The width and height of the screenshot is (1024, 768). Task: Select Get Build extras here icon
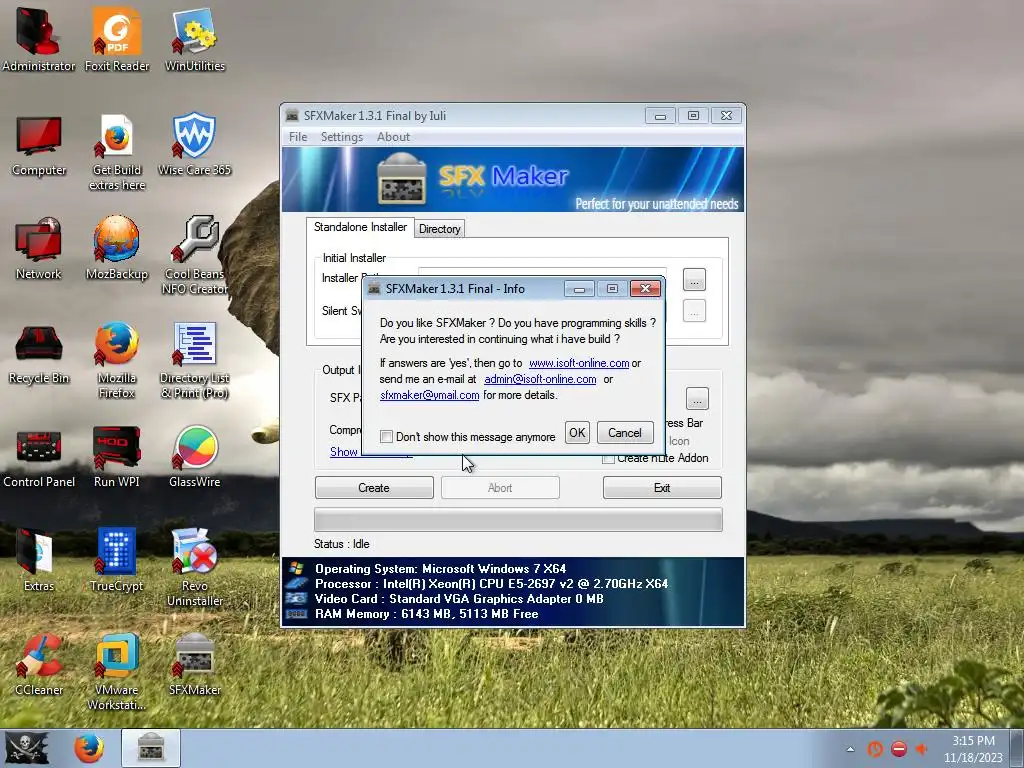tap(117, 153)
